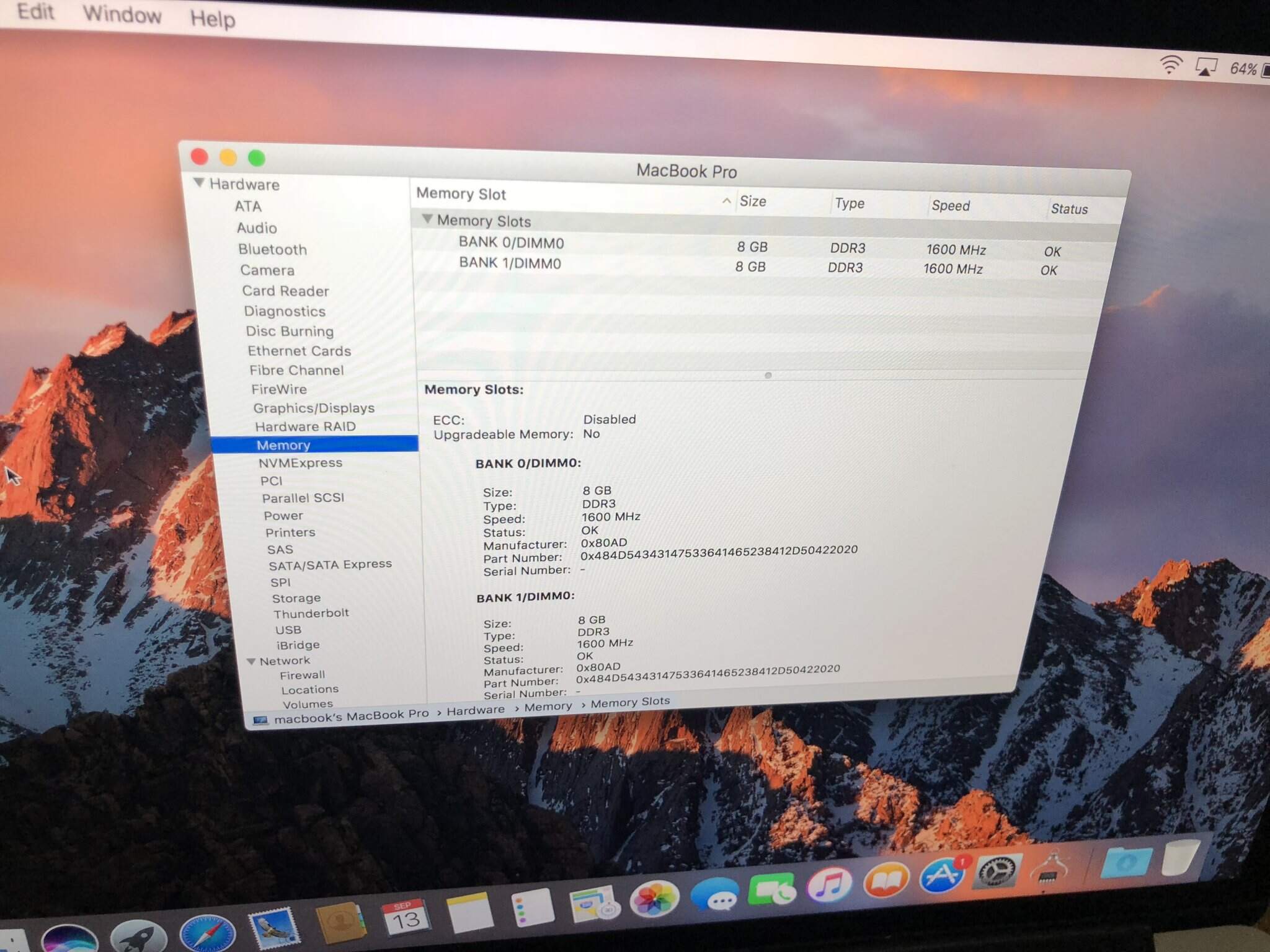Collapse the Memory Slots disclosure triangle
Viewport: 1270px width, 952px height.
pos(427,219)
